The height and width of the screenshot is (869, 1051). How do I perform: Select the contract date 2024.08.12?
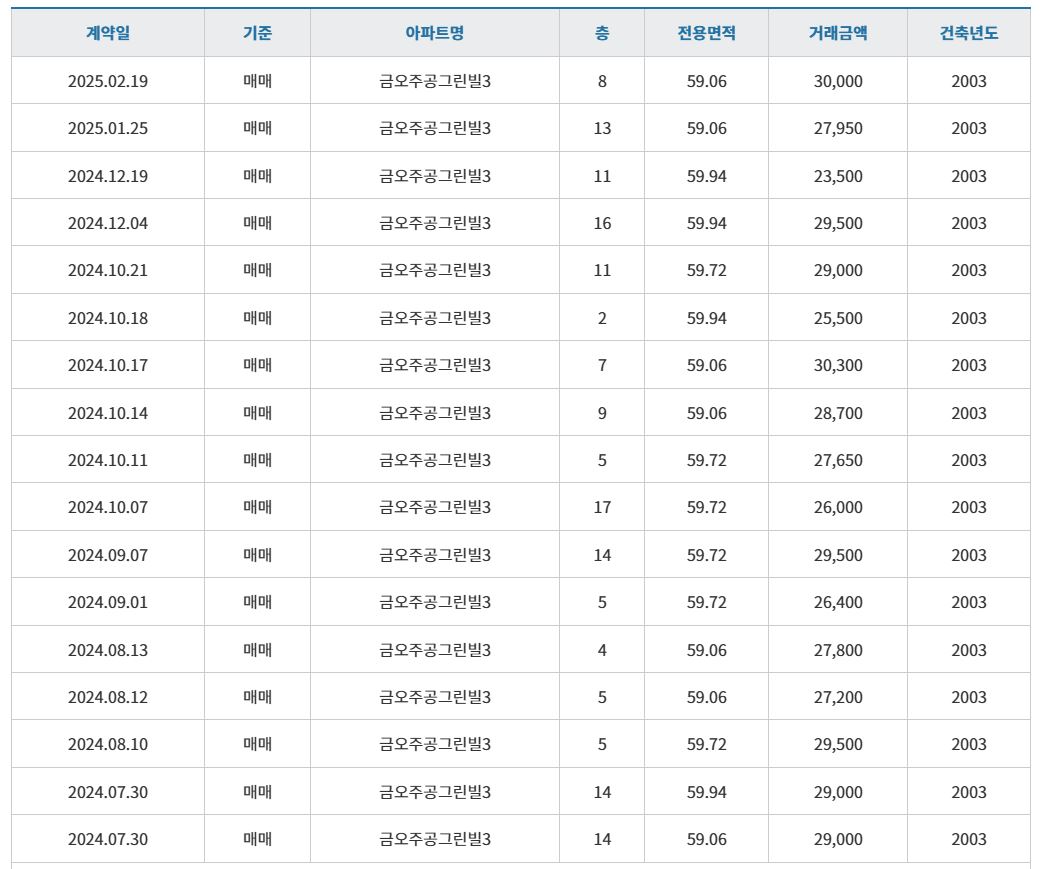point(108,697)
